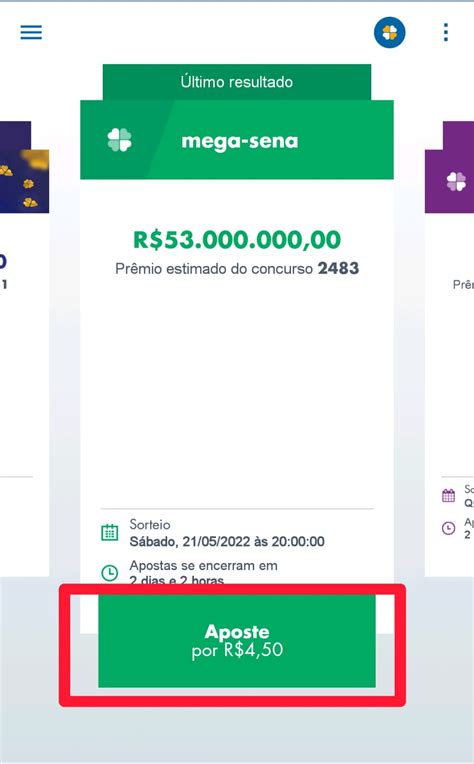Click the Apostas se encerram em text
Viewport: 474px width, 764px height.
(203, 566)
